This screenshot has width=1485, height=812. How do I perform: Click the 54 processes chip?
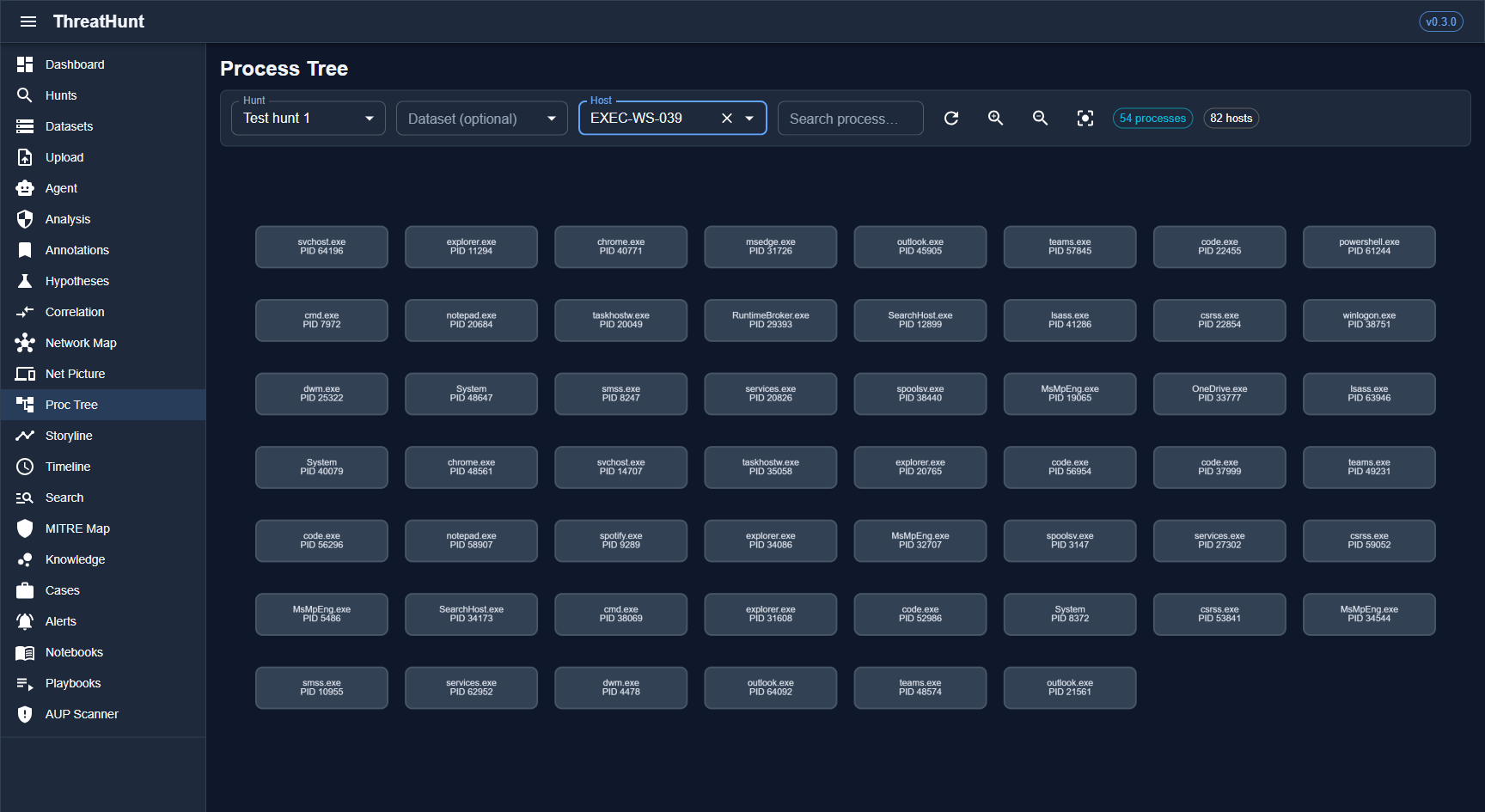coord(1152,119)
